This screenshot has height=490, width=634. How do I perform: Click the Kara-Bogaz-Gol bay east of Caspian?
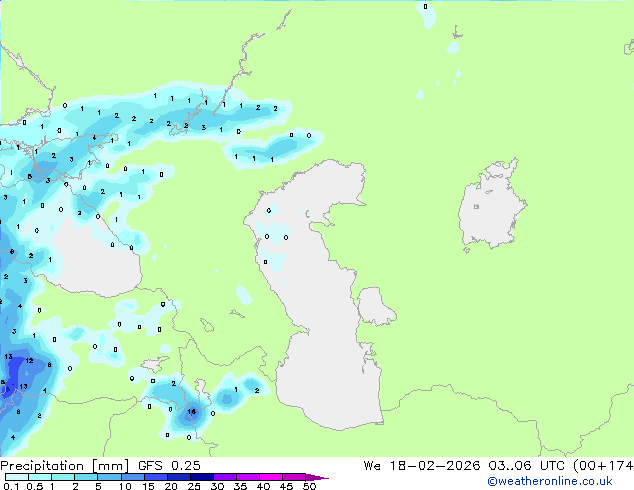pyautogui.click(x=374, y=306)
